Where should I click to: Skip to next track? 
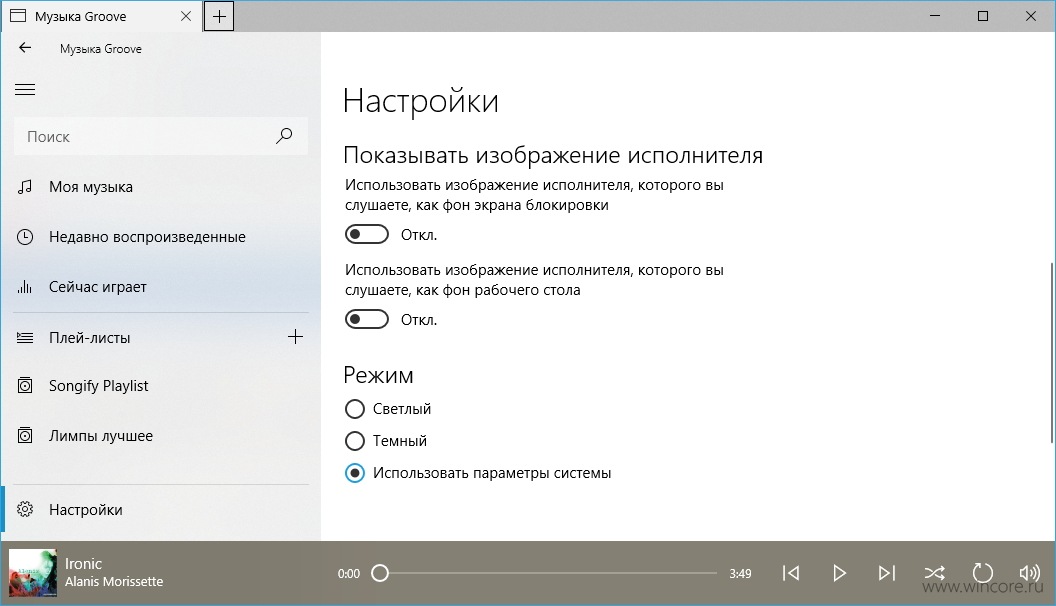point(887,573)
